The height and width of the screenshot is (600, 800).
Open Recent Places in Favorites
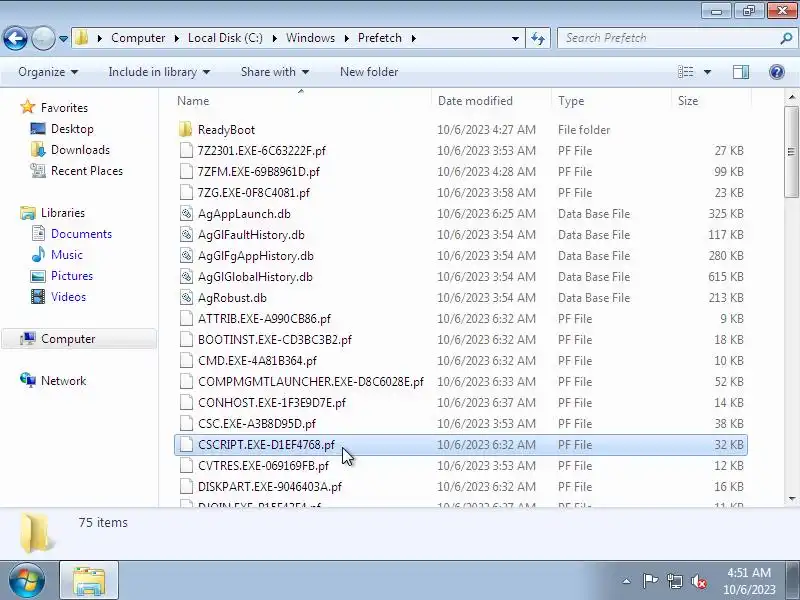87,171
